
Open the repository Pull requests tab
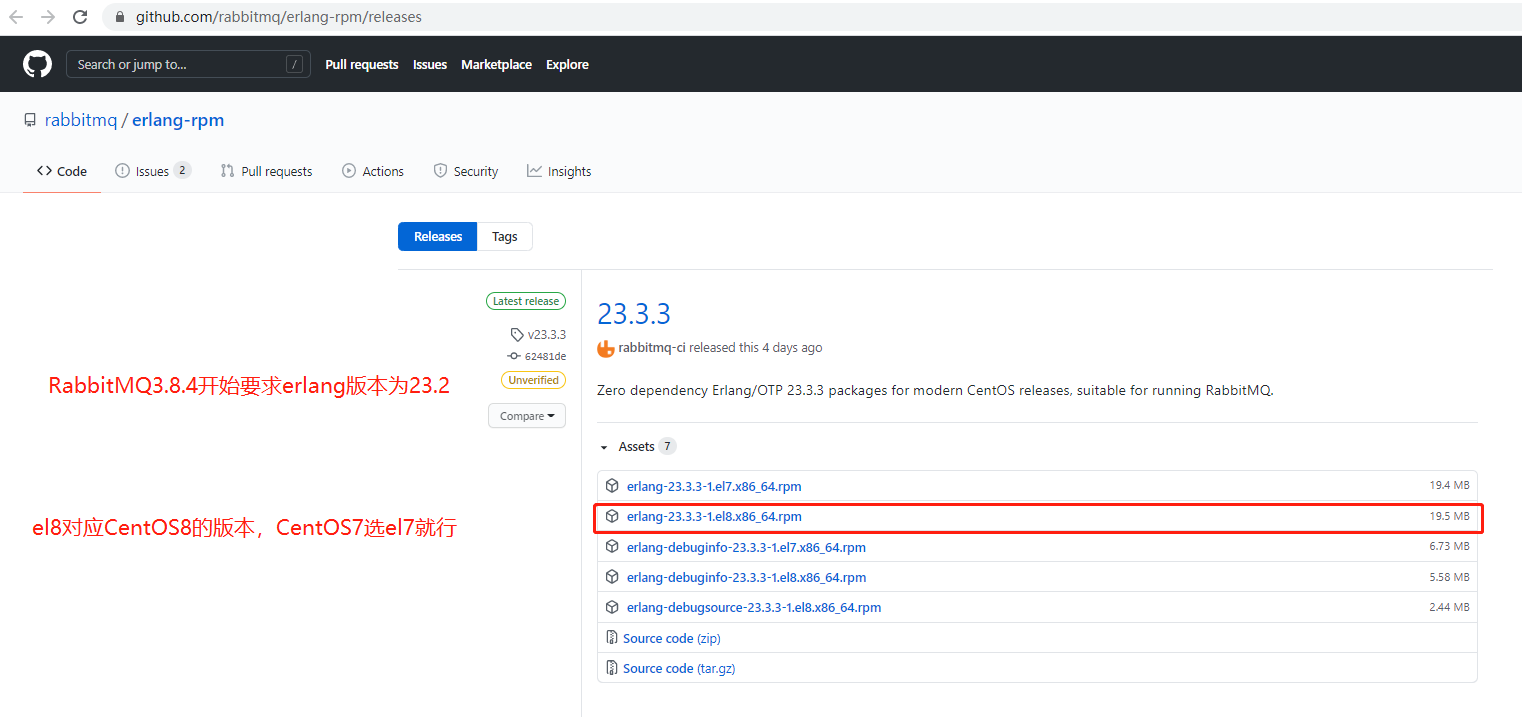pos(266,171)
